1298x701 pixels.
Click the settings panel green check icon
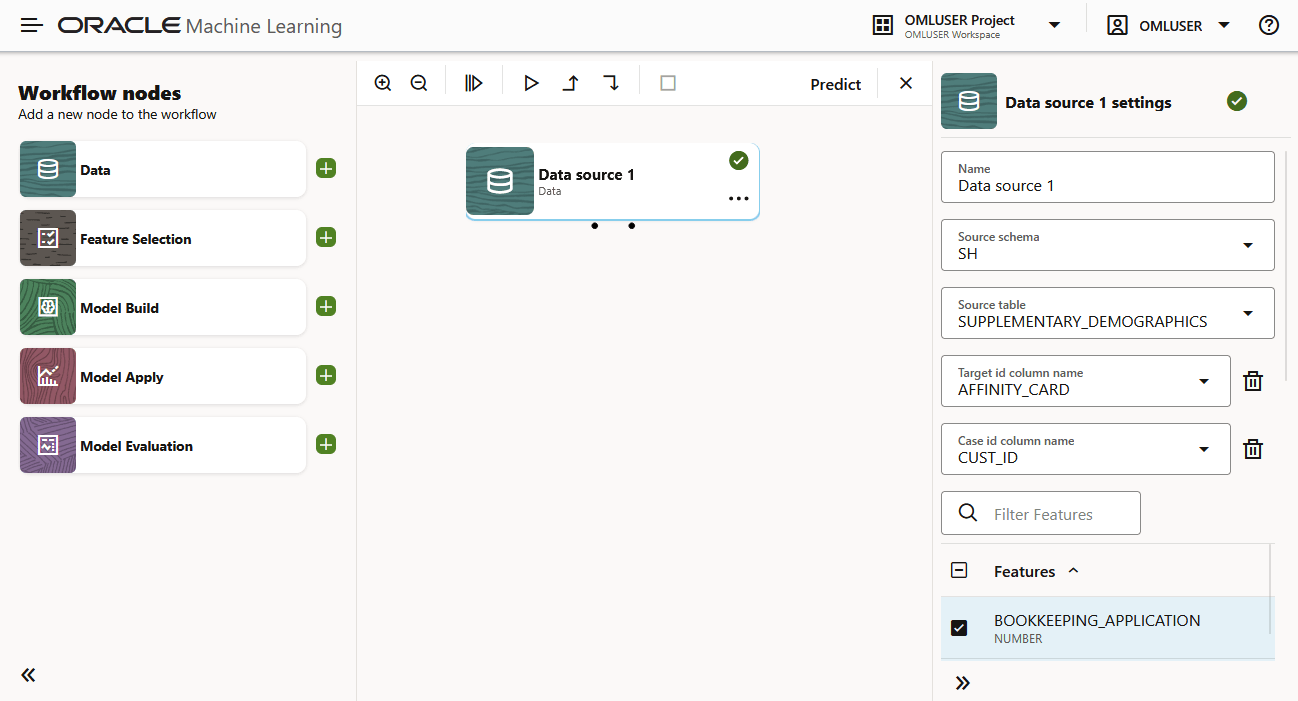[x=1237, y=101]
